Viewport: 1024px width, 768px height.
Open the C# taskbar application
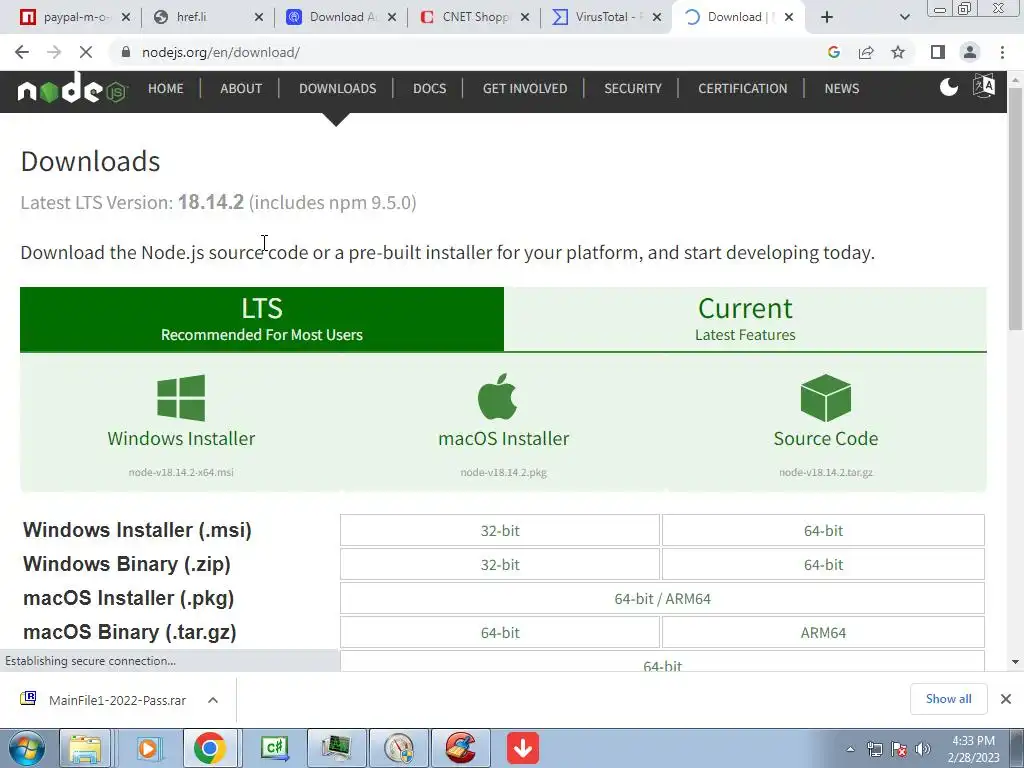click(274, 748)
